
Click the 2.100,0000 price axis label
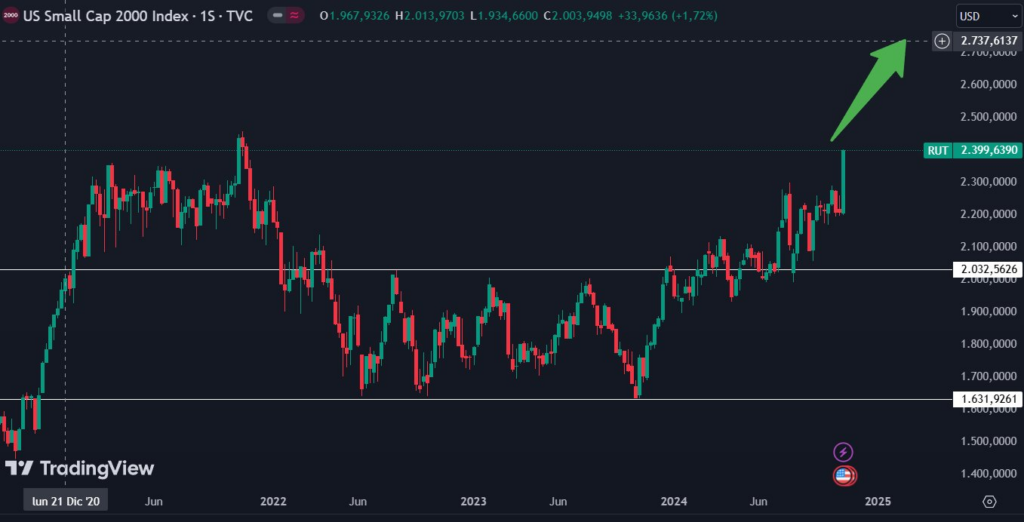coord(988,247)
